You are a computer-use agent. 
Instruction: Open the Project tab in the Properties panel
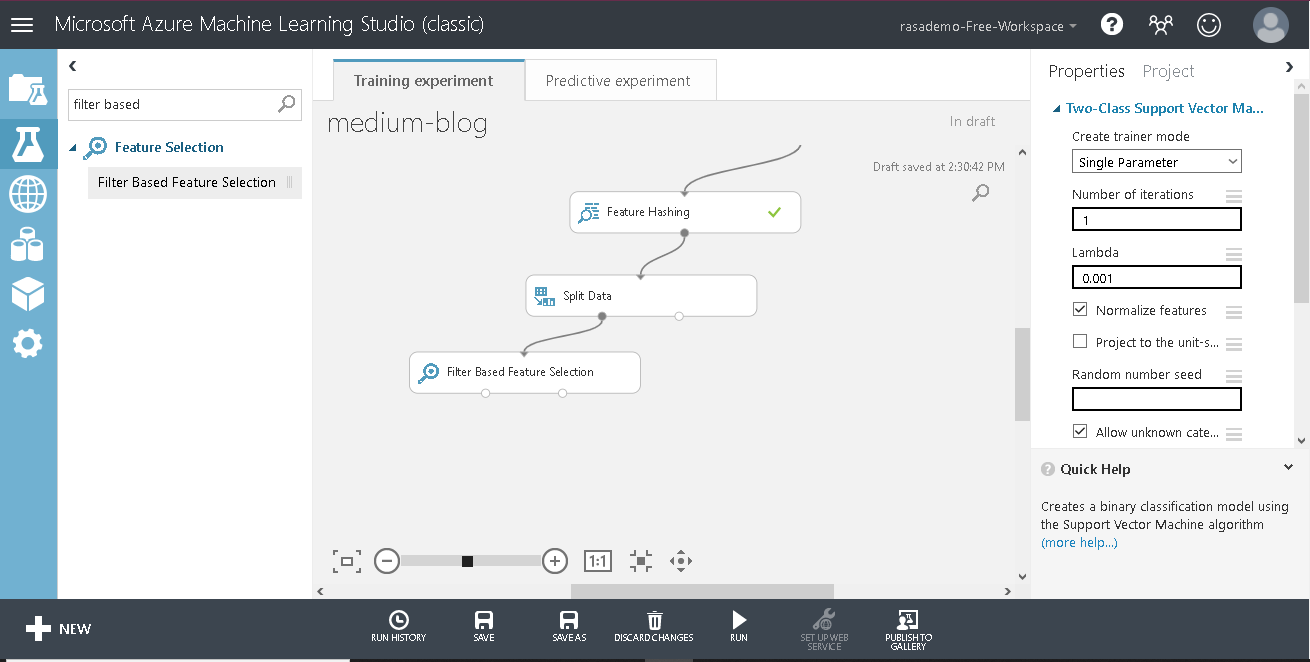[1168, 71]
